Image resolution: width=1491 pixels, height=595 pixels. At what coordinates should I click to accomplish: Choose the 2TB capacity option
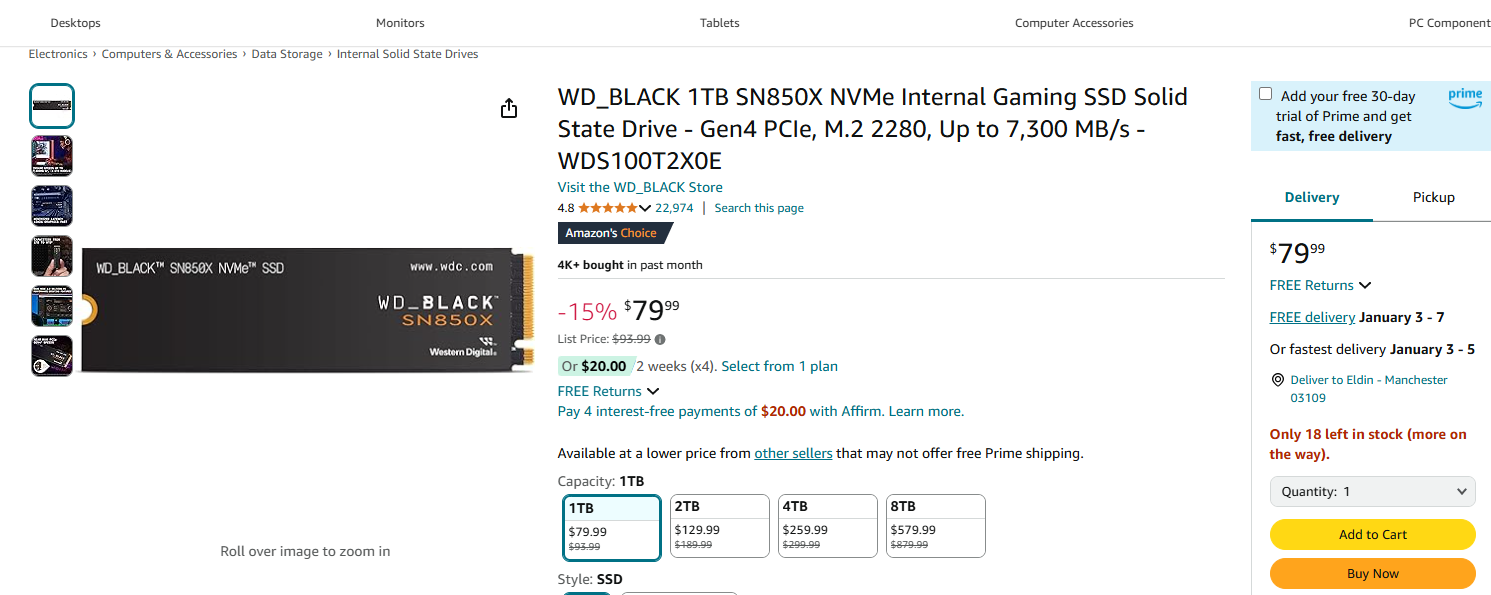(x=719, y=526)
